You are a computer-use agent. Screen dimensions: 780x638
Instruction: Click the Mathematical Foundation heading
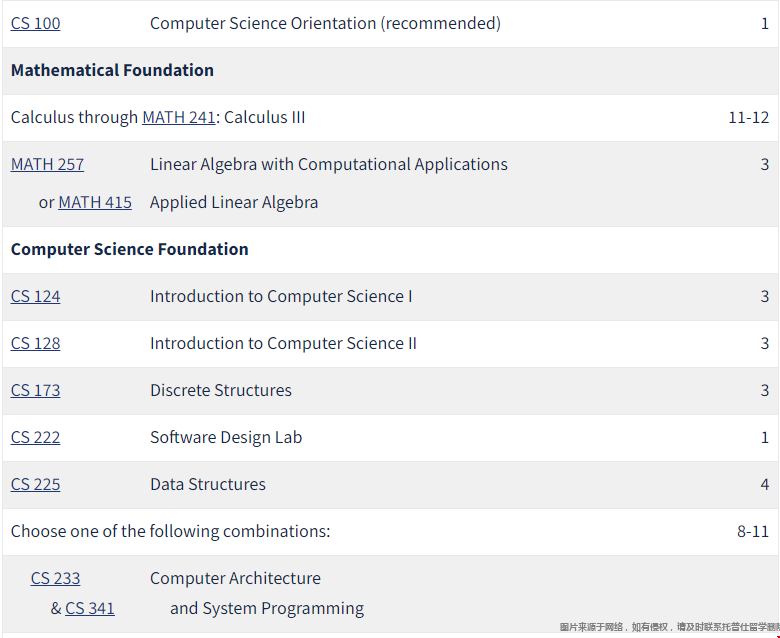112,71
